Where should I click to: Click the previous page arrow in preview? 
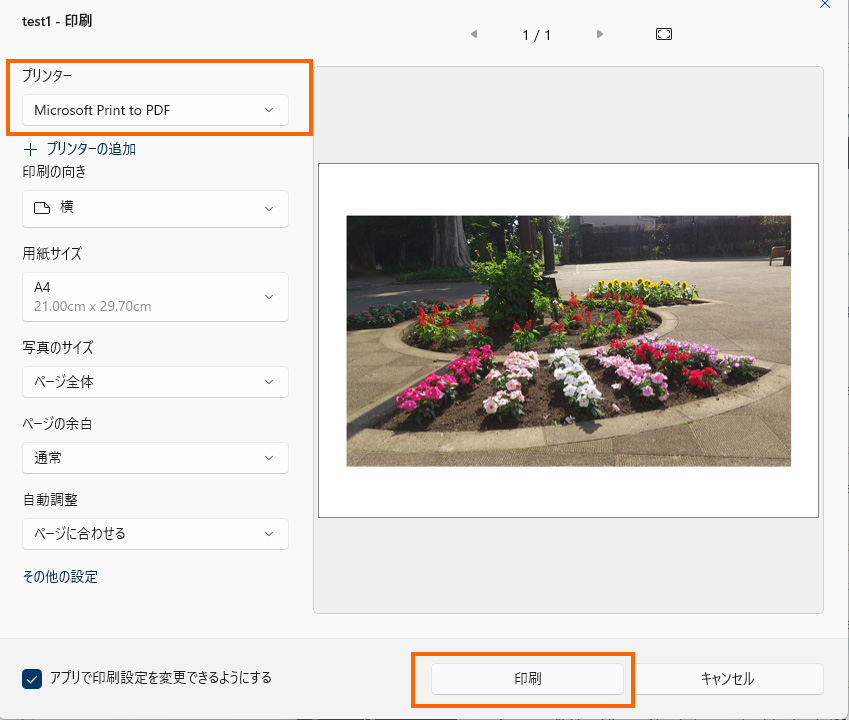click(x=473, y=34)
